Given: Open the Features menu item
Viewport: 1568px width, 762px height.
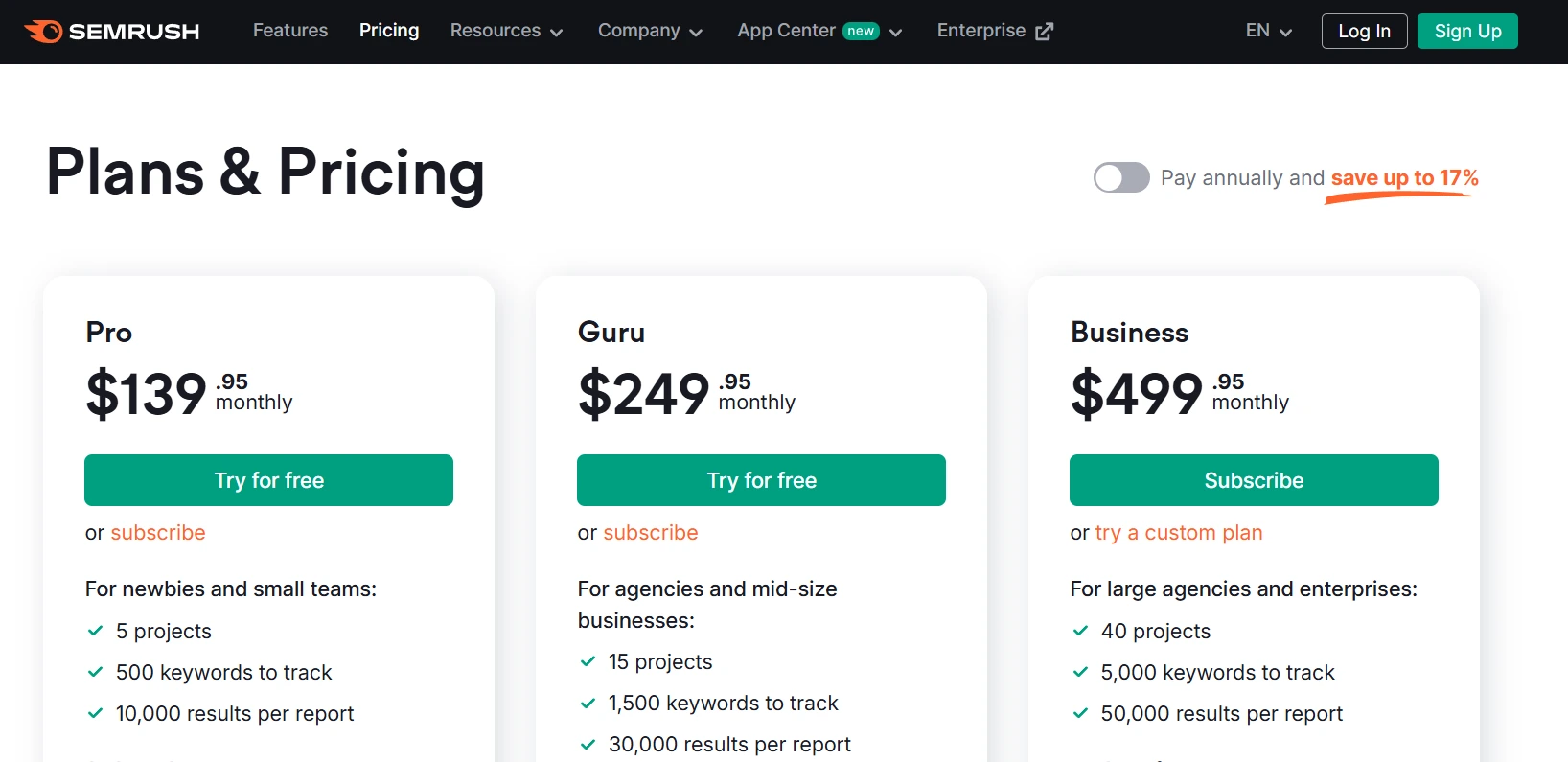Looking at the screenshot, I should pos(290,31).
